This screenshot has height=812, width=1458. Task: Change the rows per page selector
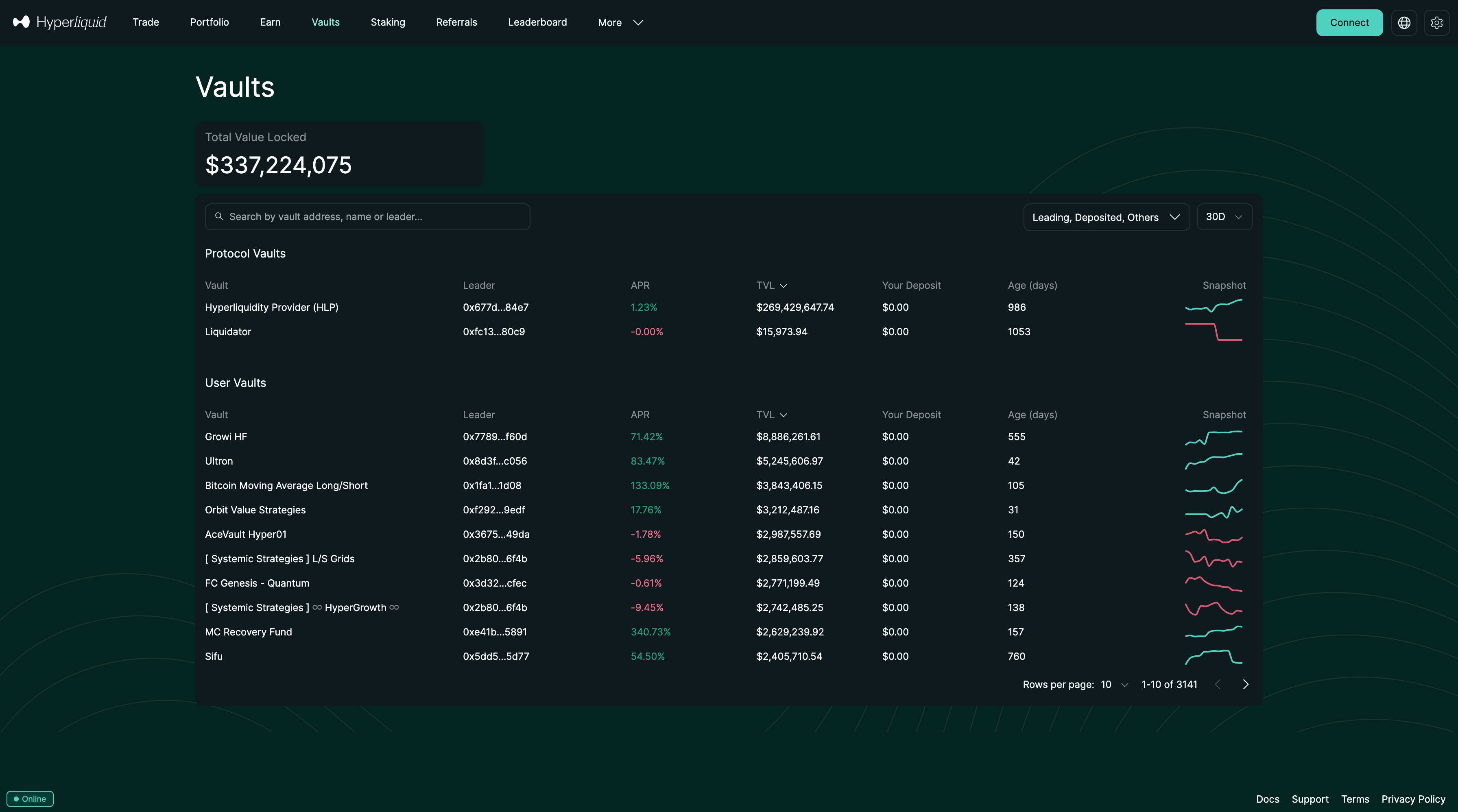click(x=1114, y=685)
